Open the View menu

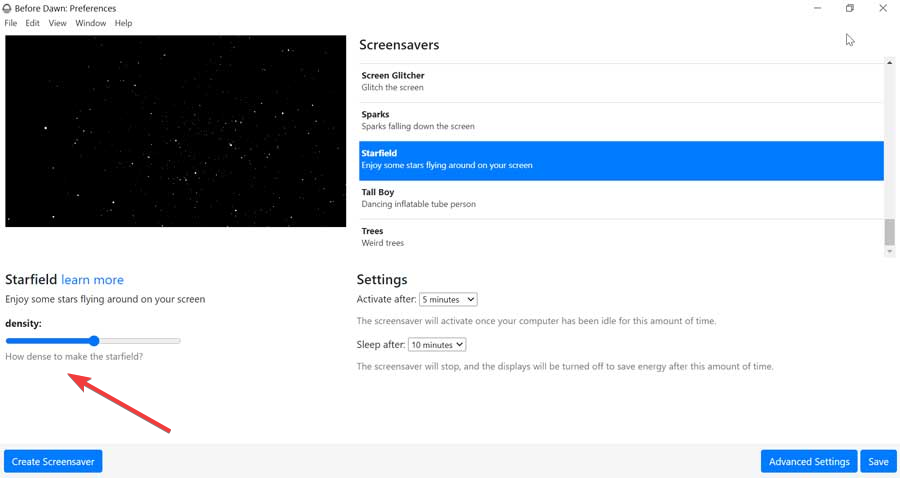pyautogui.click(x=57, y=23)
